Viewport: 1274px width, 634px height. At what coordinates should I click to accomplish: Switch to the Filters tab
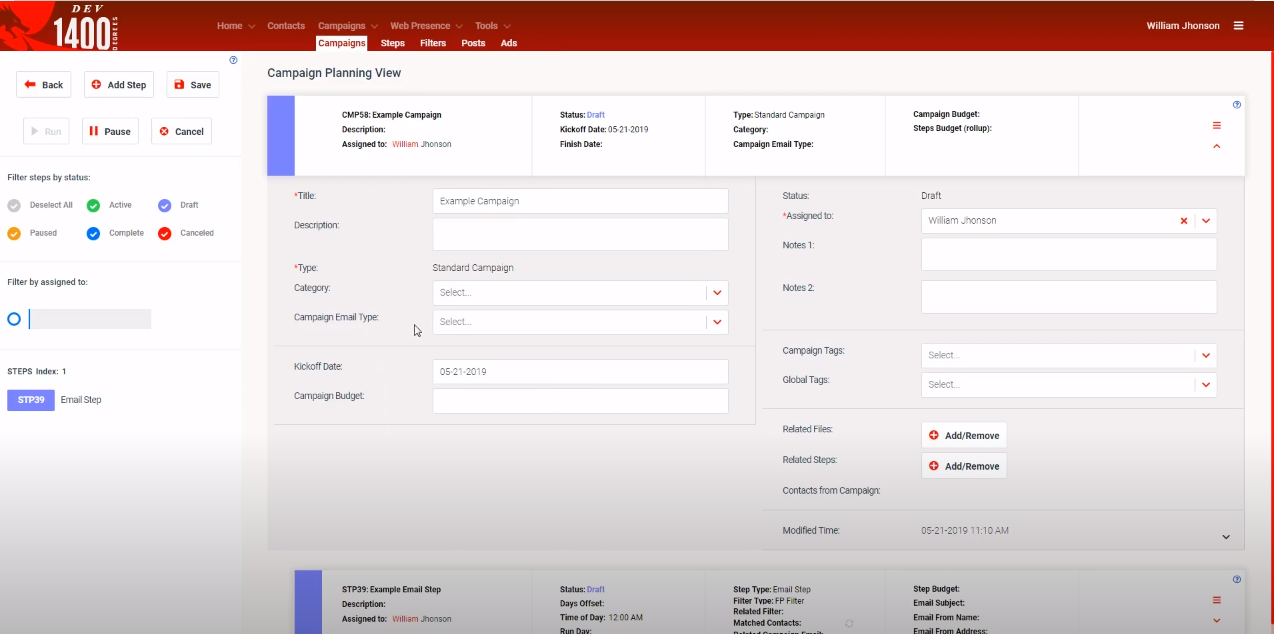pos(433,43)
